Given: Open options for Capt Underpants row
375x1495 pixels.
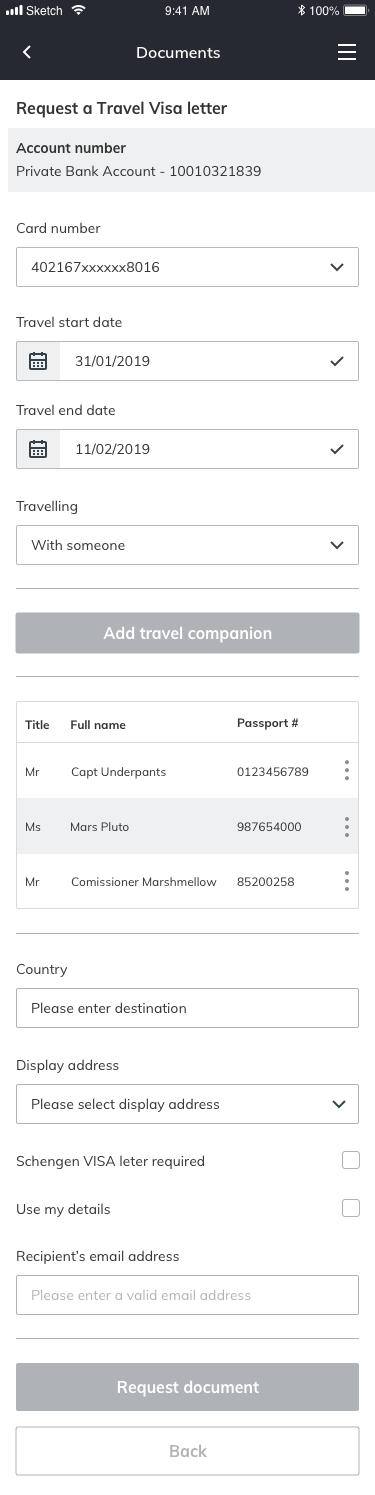Looking at the screenshot, I should pyautogui.click(x=347, y=771).
